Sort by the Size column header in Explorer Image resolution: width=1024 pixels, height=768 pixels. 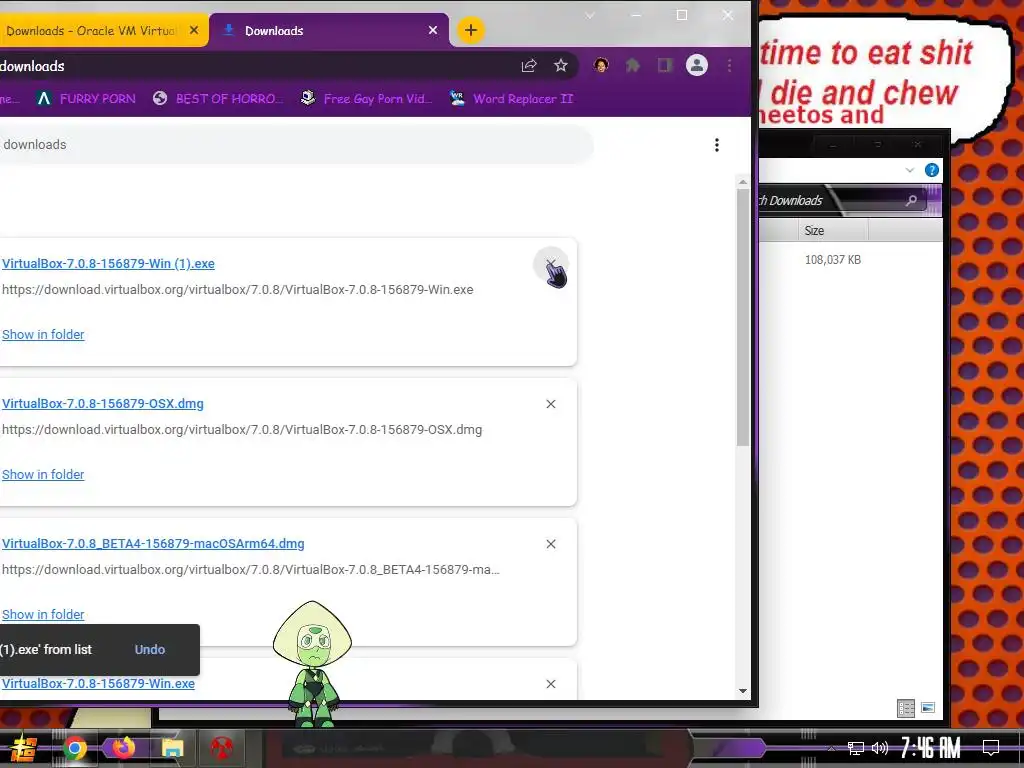833,231
